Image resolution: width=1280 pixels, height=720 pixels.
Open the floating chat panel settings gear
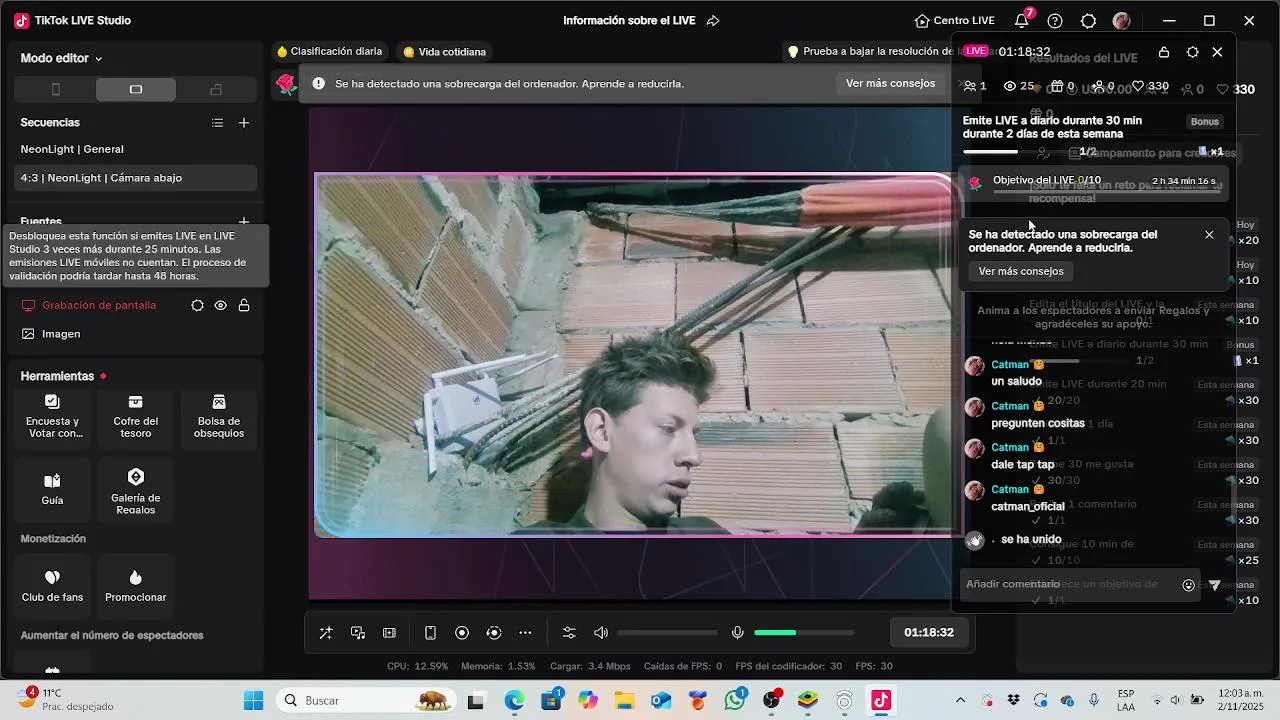pyautogui.click(x=1192, y=52)
